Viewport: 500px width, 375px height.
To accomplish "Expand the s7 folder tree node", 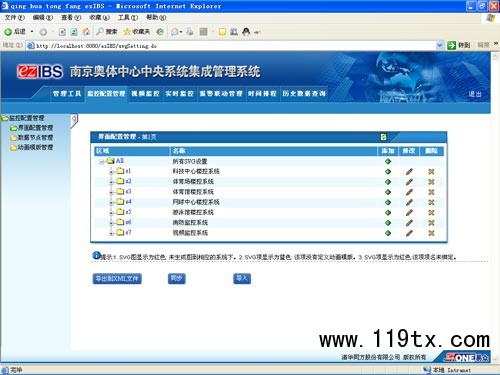I will [111, 233].
